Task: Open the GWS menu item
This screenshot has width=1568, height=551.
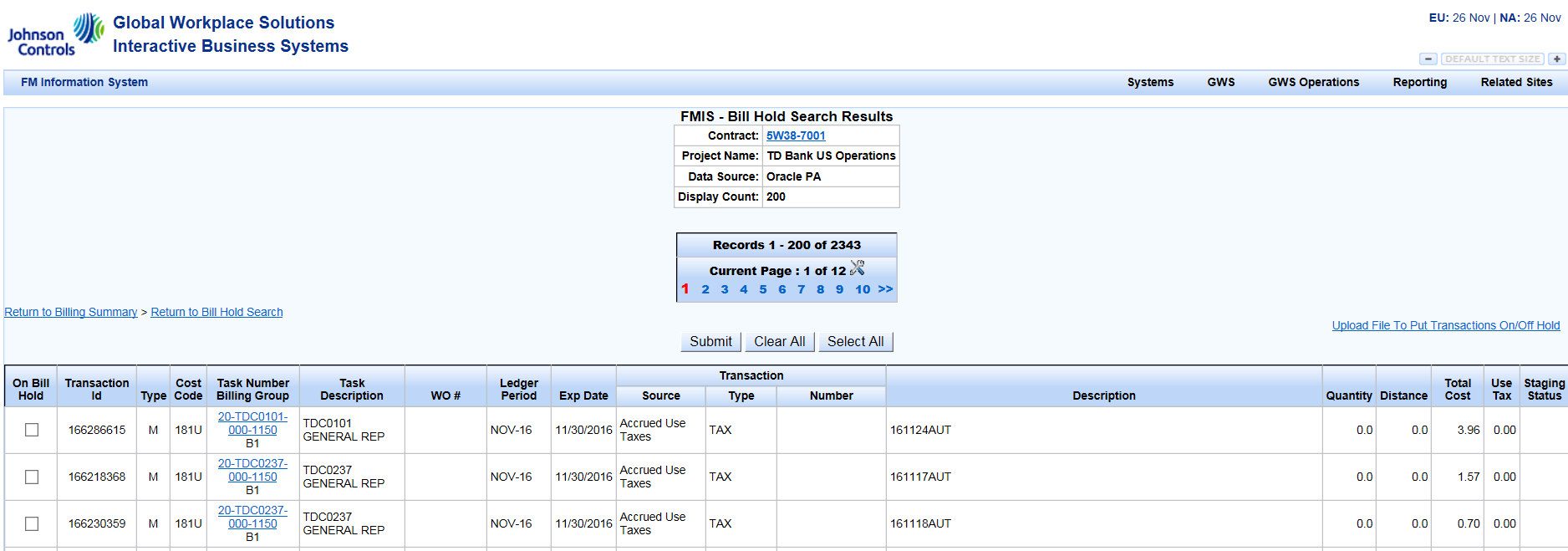Action: (x=1220, y=82)
